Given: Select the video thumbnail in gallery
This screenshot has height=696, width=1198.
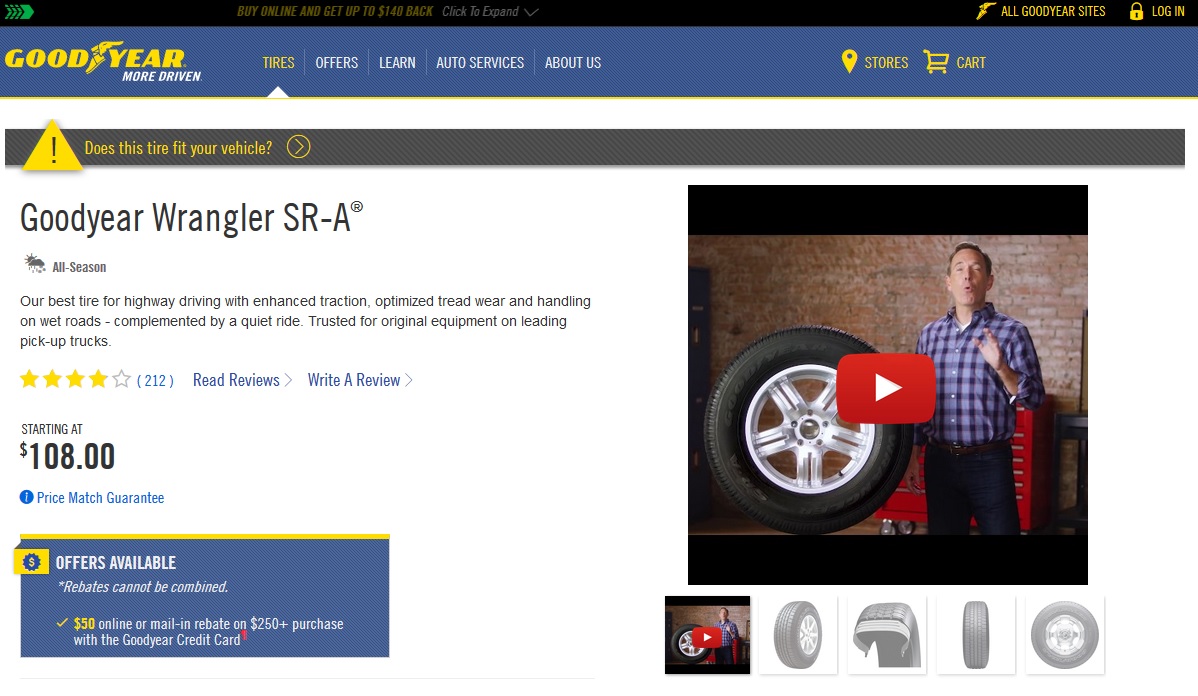Looking at the screenshot, I should click(707, 635).
